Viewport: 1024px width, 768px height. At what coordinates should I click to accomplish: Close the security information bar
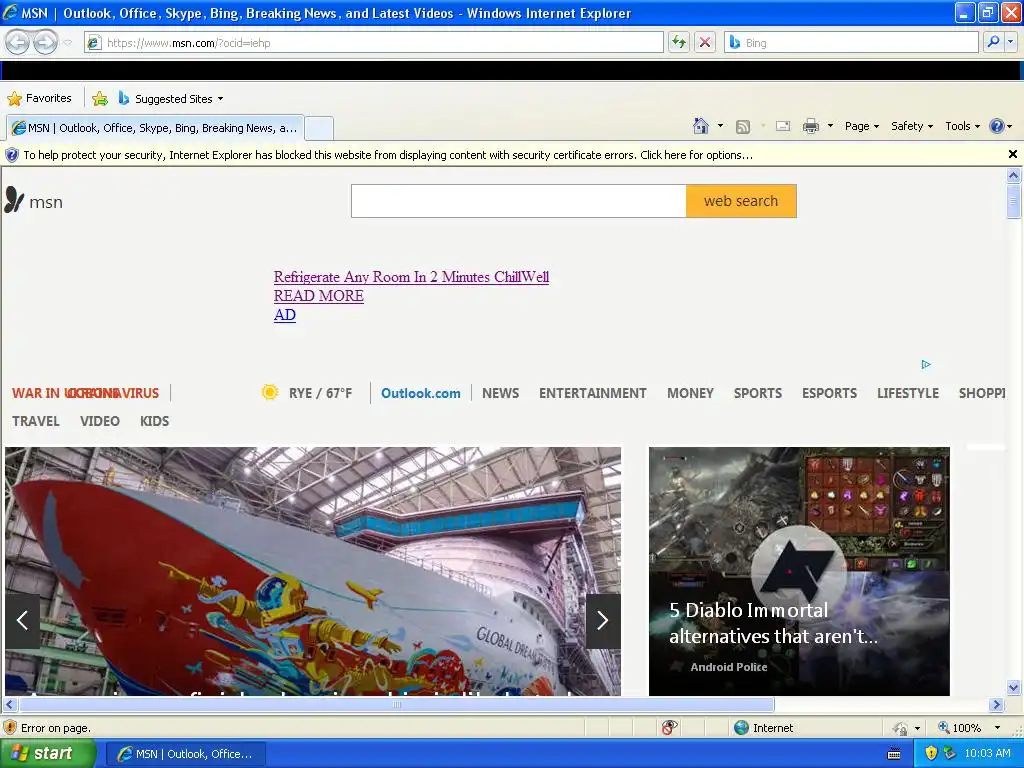[x=1012, y=155]
